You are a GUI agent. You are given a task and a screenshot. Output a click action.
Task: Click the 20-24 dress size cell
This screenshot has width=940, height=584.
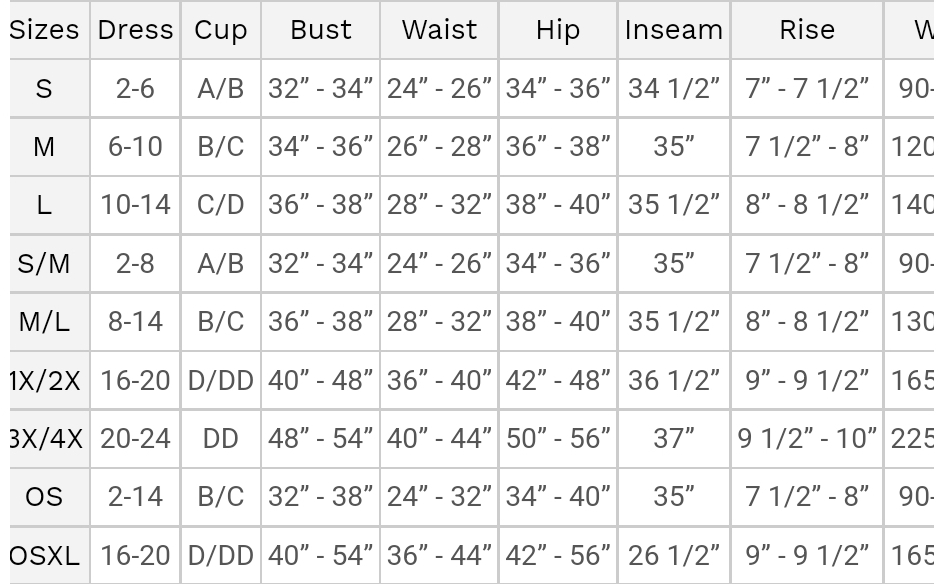(135, 439)
